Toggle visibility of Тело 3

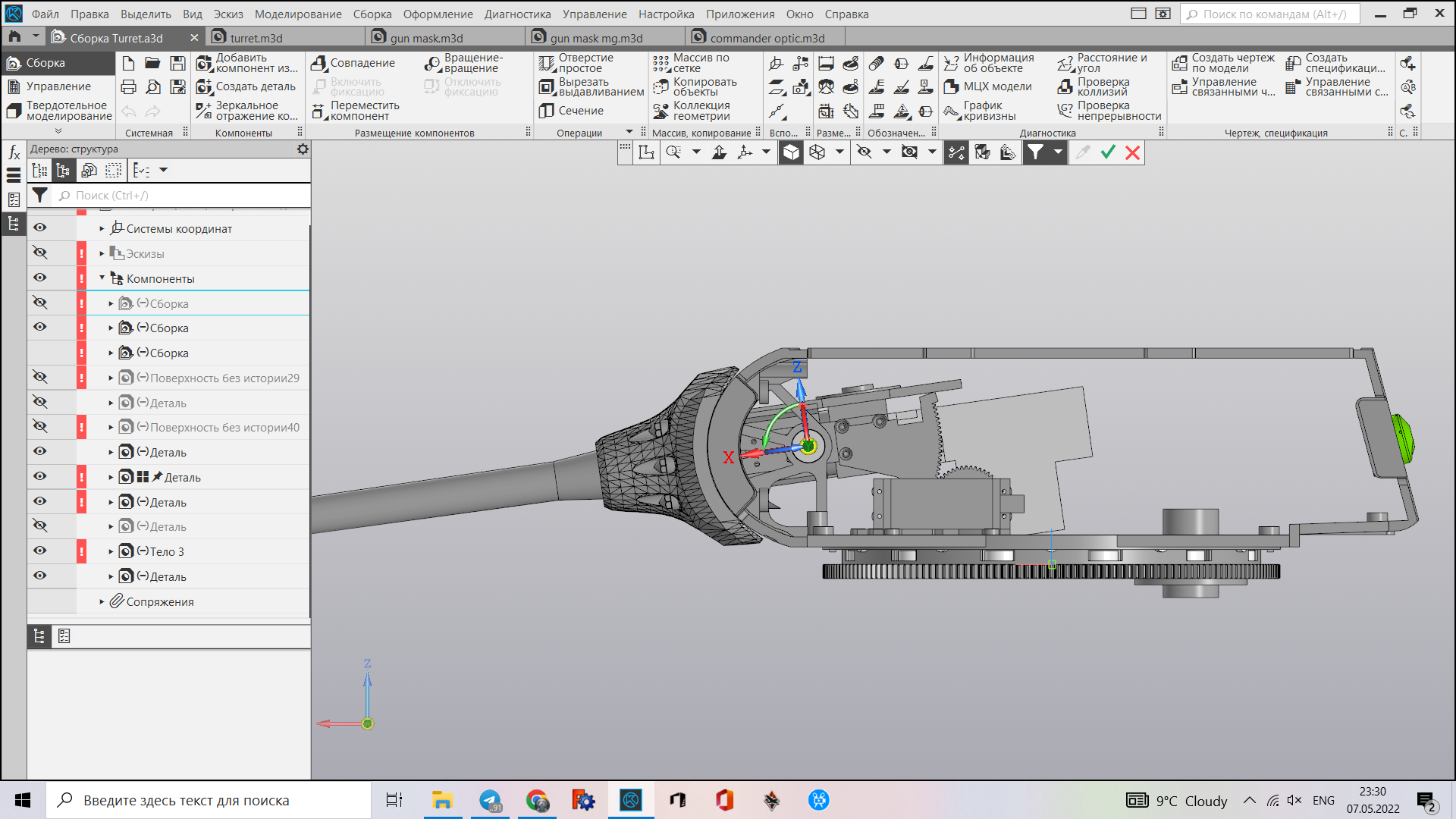(39, 551)
